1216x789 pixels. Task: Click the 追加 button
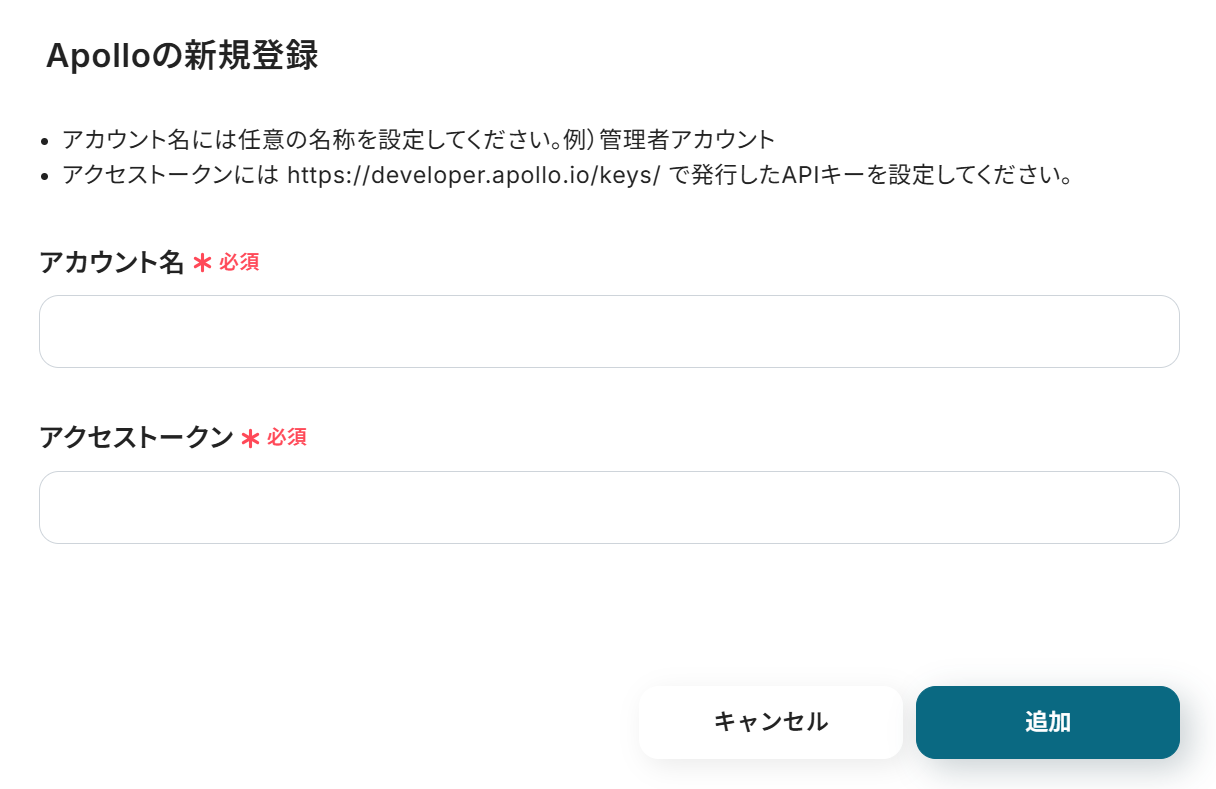tap(1047, 722)
